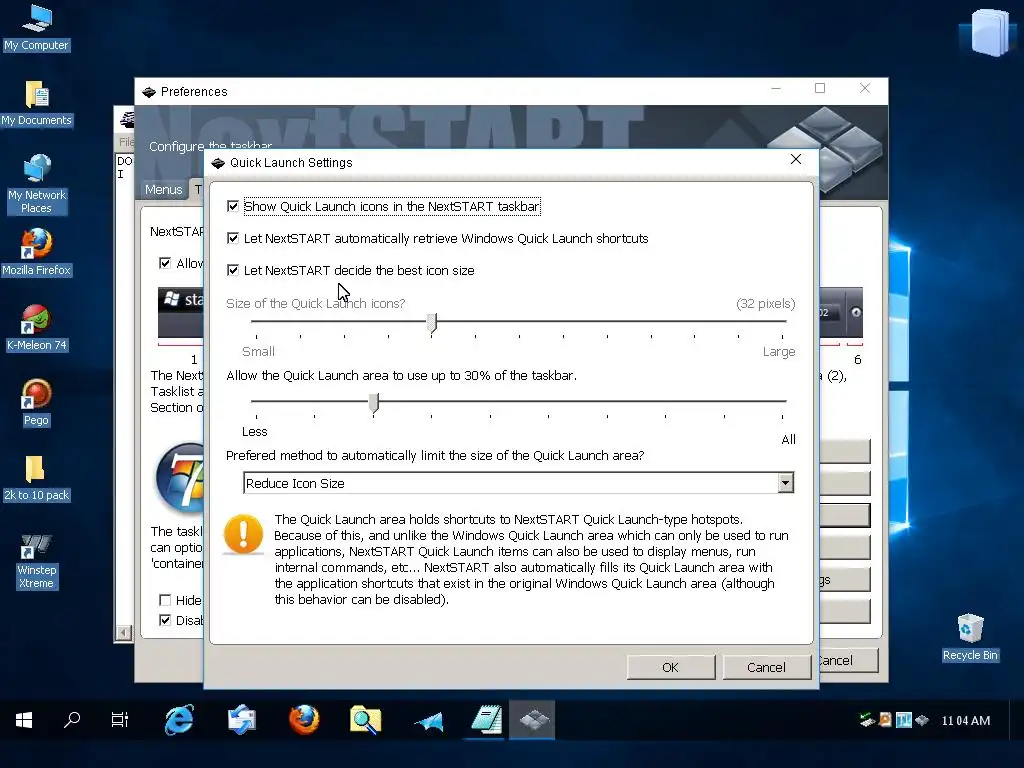The image size is (1024, 768).
Task: Click the blue TN system tray icon
Action: [904, 720]
